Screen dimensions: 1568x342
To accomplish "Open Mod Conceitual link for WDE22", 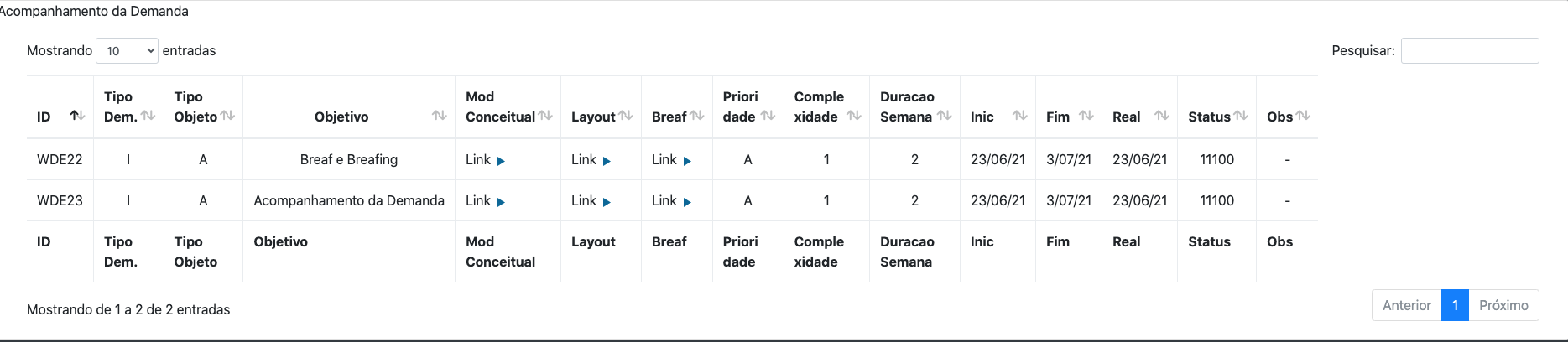I will click(485, 160).
